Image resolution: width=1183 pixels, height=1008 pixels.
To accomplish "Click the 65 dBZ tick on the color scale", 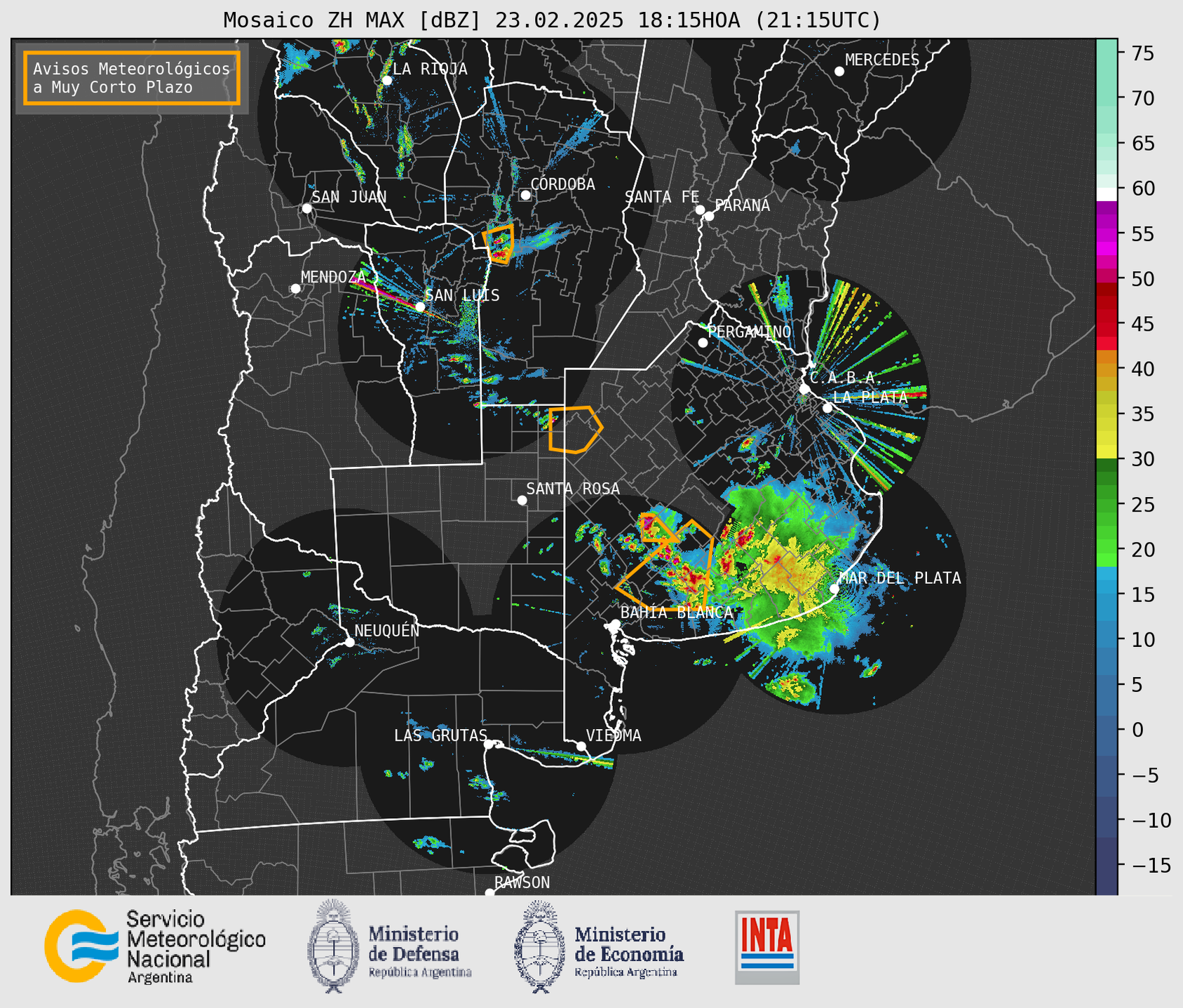I will click(1142, 143).
